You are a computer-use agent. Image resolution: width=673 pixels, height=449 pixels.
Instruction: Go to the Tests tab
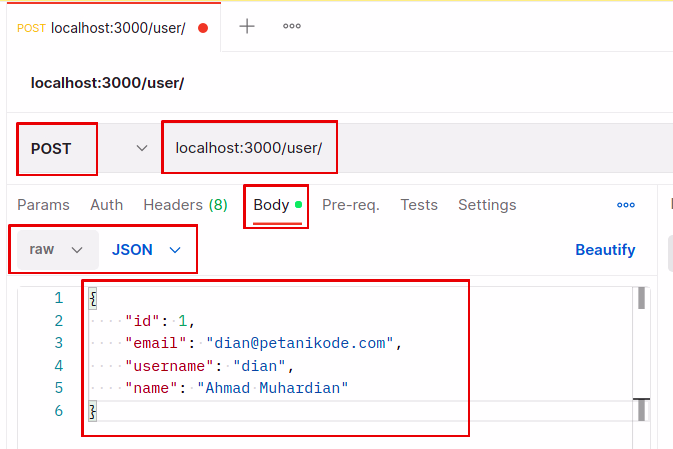(x=419, y=205)
